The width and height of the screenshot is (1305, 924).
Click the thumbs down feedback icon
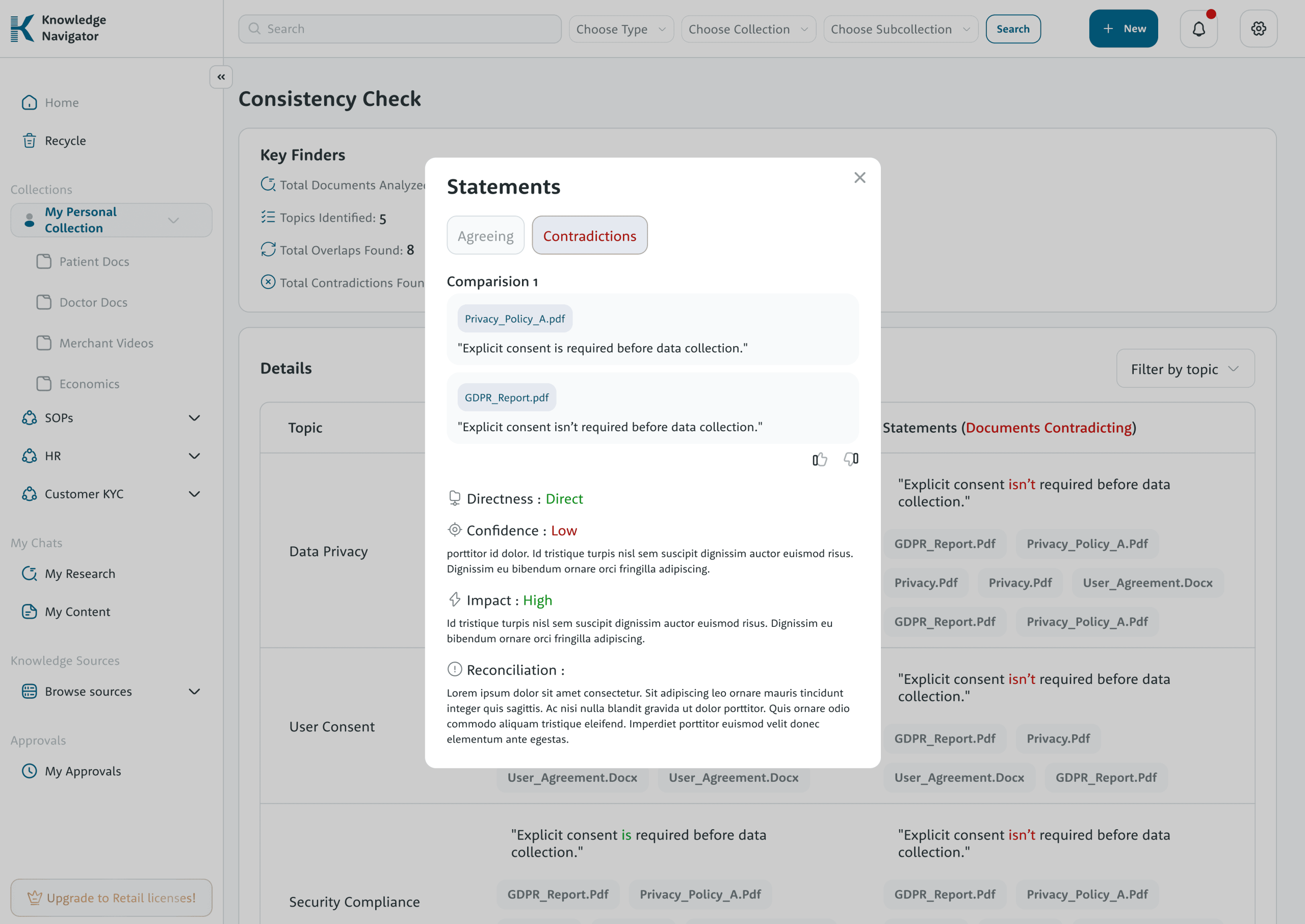point(851,459)
